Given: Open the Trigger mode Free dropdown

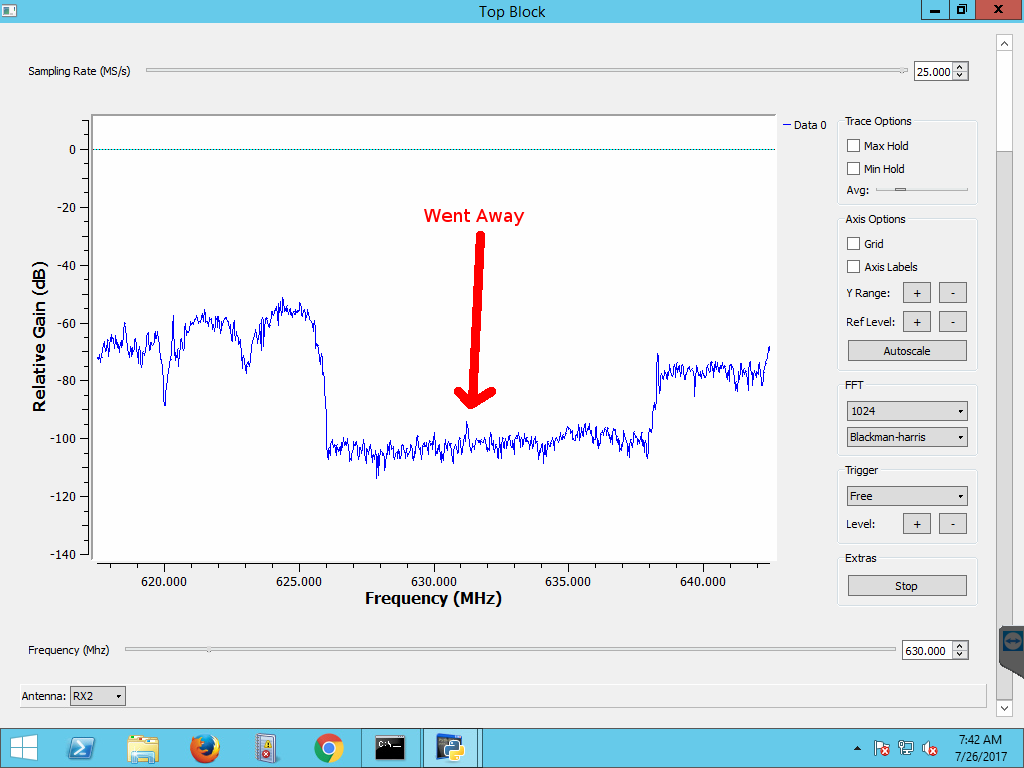Looking at the screenshot, I should [x=906, y=496].
